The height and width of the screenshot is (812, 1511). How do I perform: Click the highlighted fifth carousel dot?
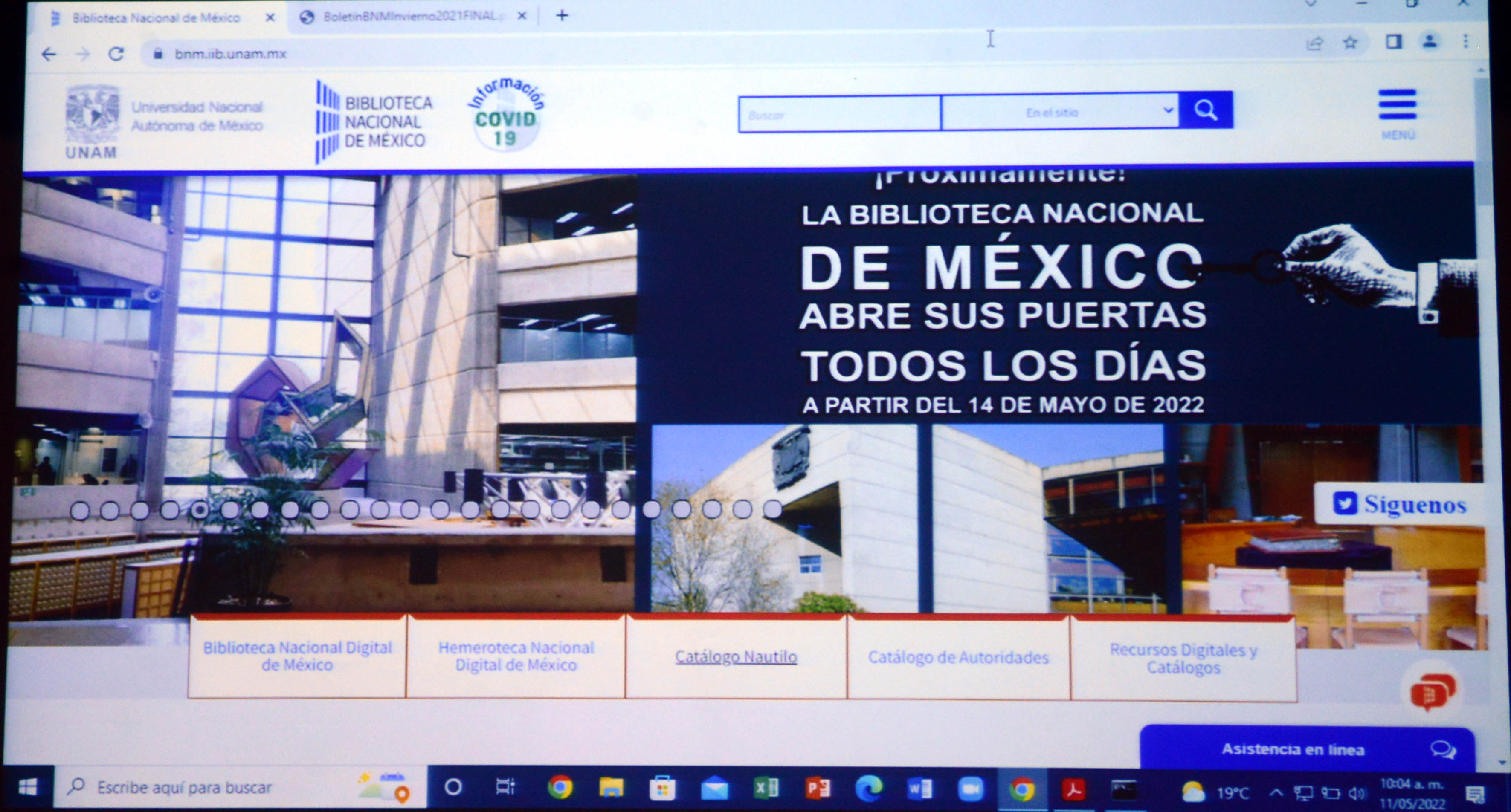pyautogui.click(x=200, y=510)
